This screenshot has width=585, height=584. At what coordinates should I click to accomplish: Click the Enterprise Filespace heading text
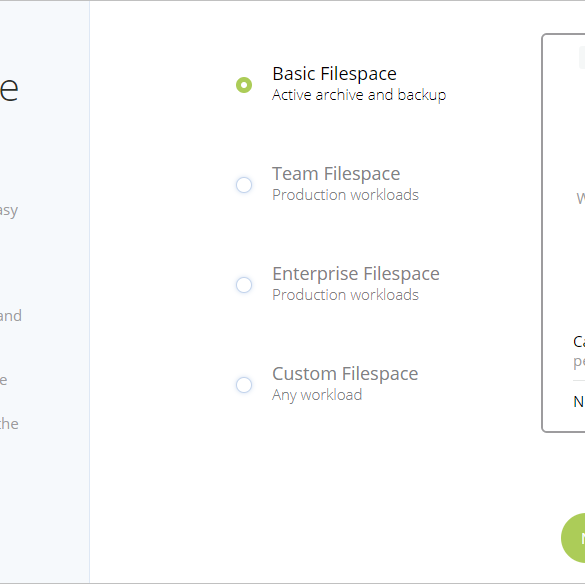pos(356,274)
